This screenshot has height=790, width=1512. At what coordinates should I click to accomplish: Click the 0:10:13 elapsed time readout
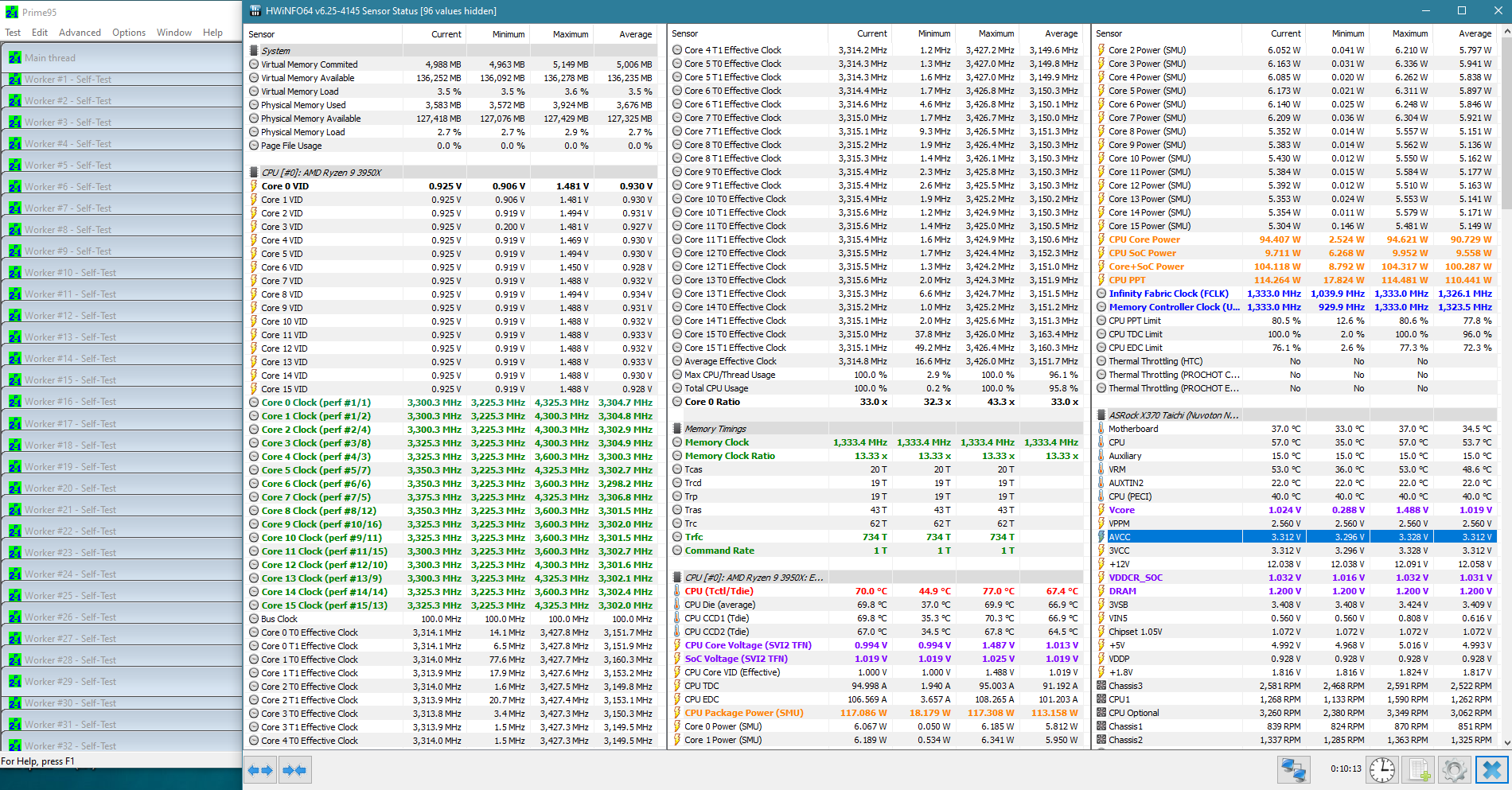point(1346,769)
